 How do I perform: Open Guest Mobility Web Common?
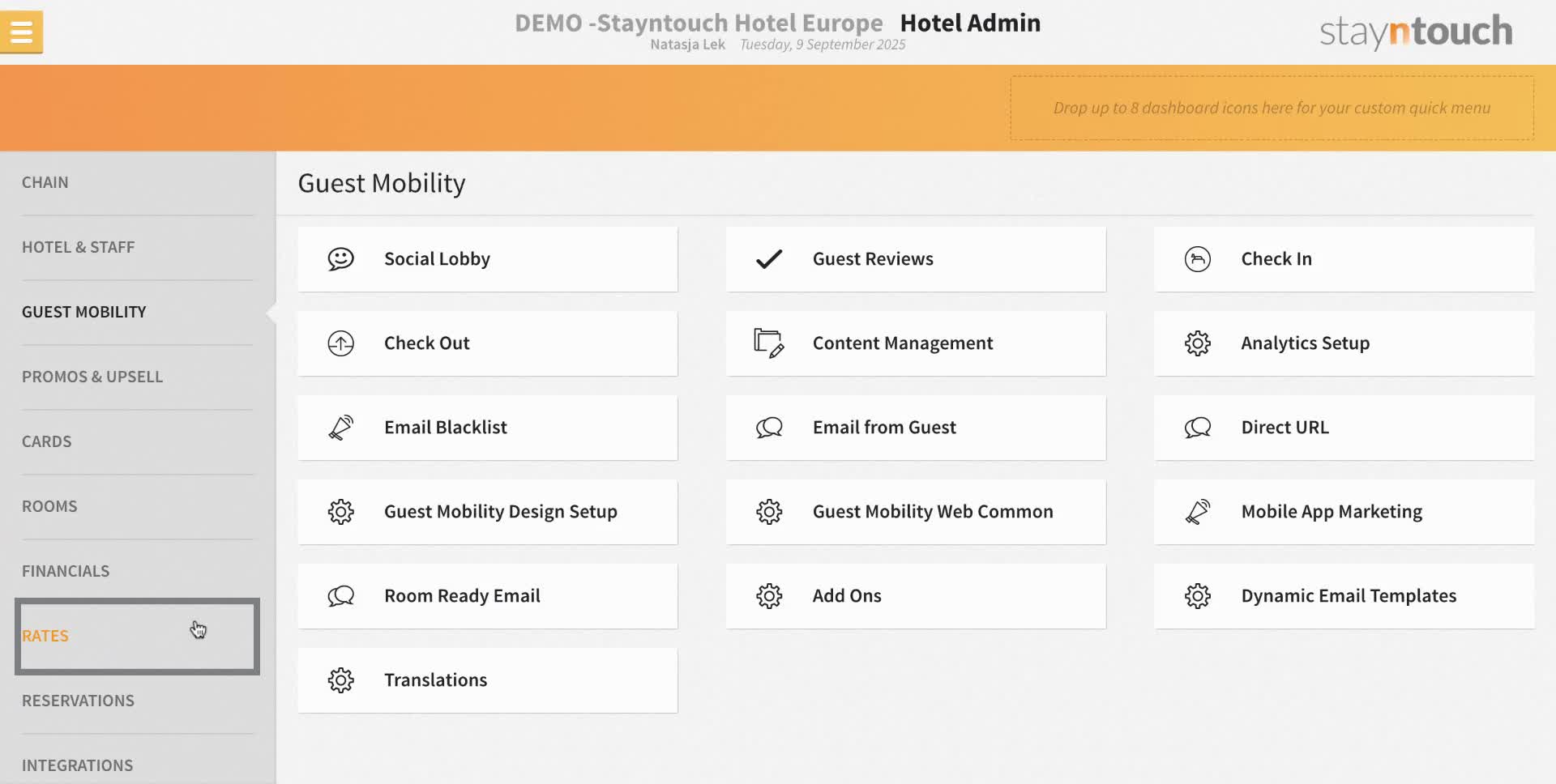(916, 512)
